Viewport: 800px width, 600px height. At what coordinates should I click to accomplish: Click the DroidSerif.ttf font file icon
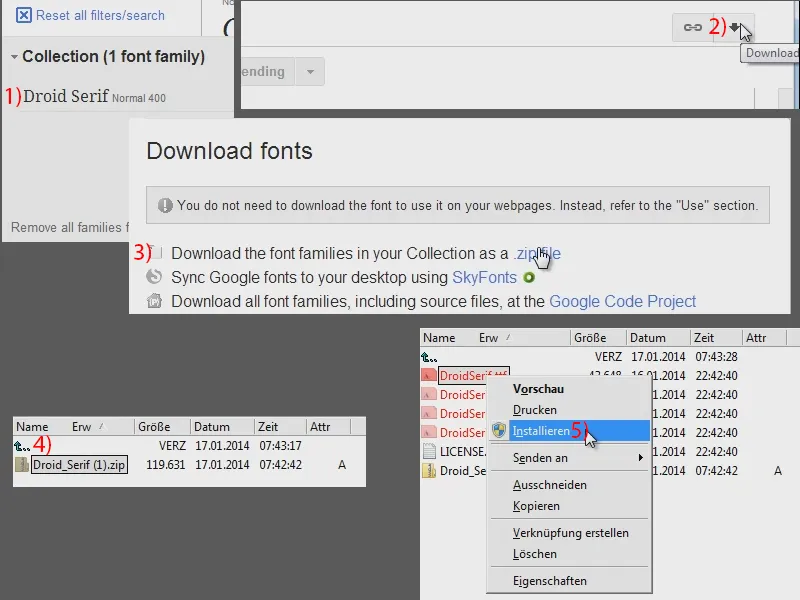[429, 376]
